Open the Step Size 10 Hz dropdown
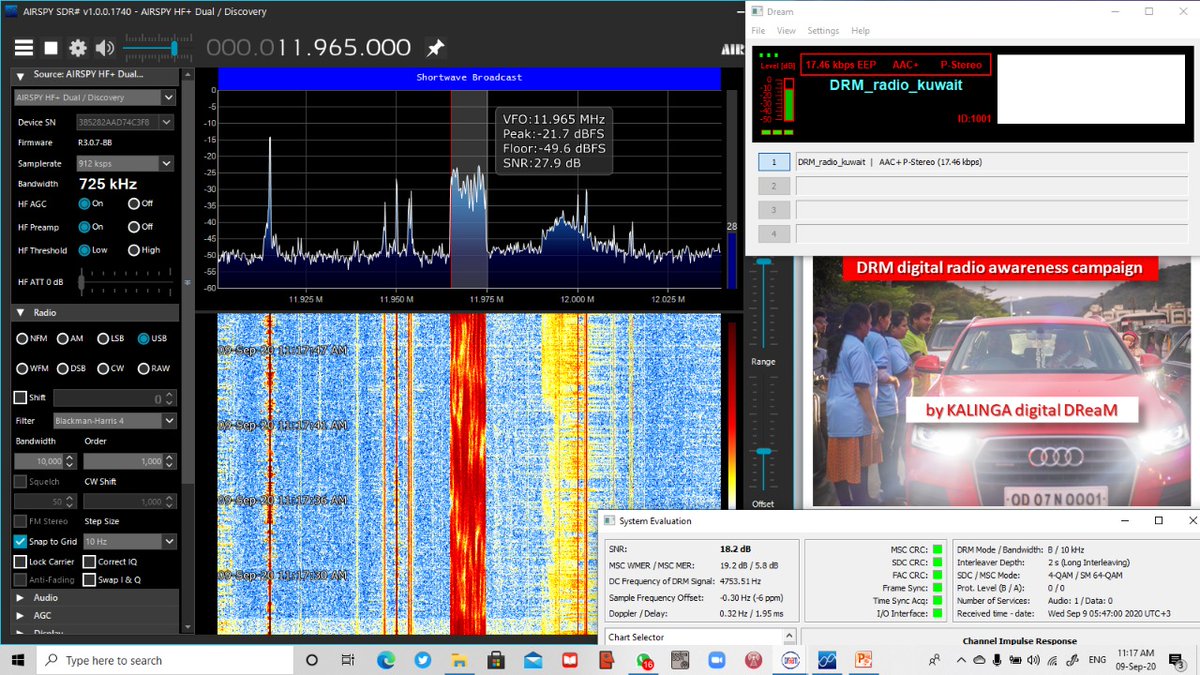1200x675 pixels. coord(130,541)
